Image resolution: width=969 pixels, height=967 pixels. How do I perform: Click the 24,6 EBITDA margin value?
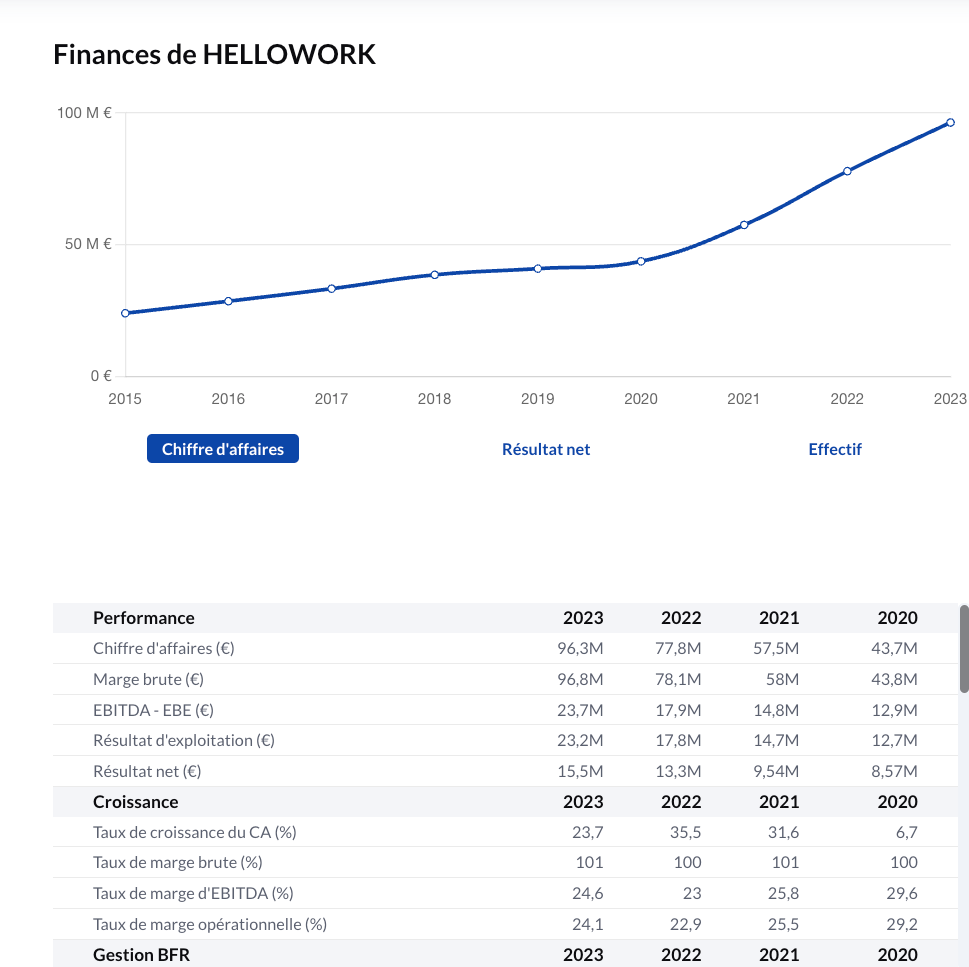pos(588,893)
